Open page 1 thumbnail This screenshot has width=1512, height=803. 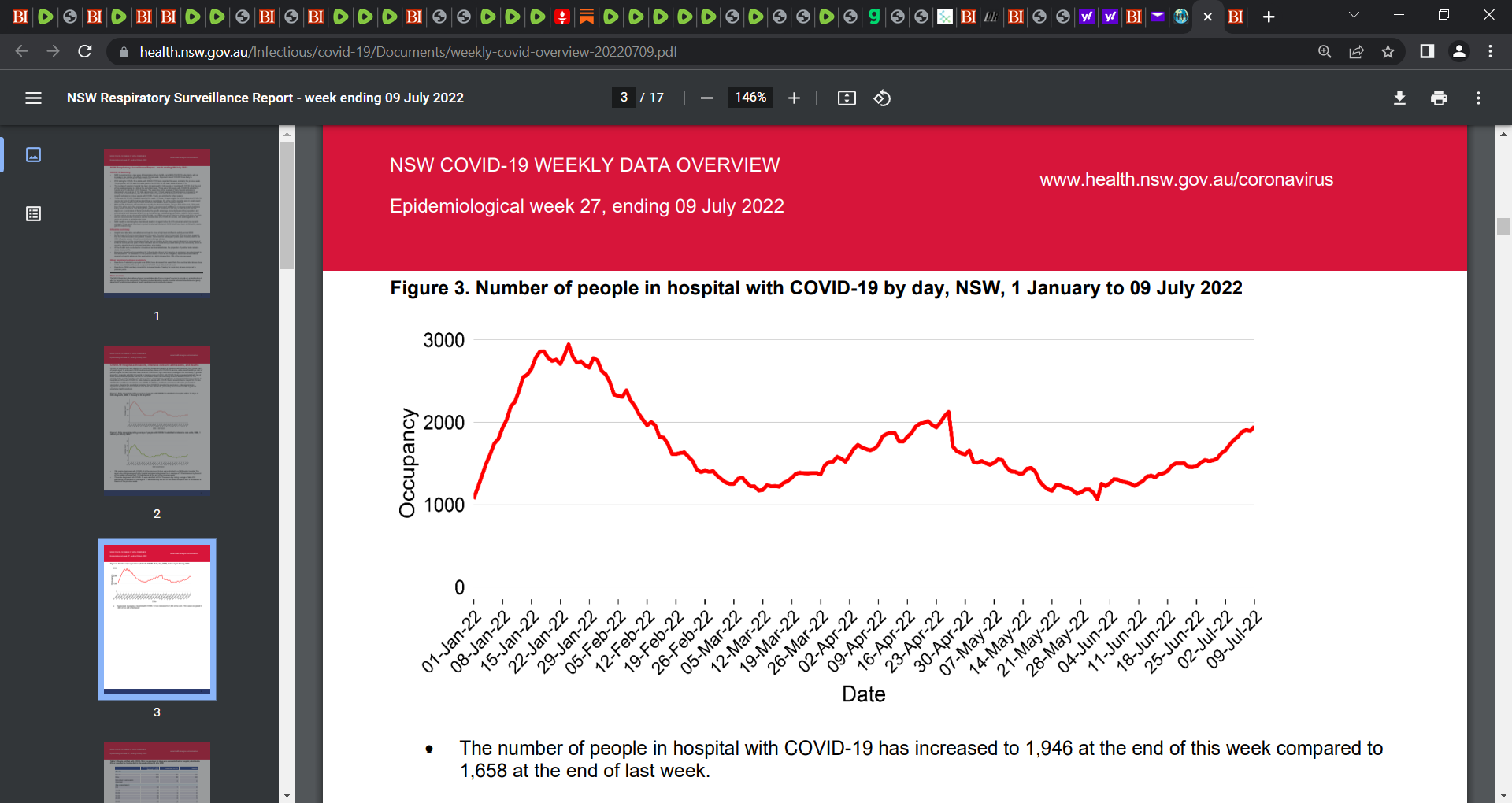coord(157,221)
